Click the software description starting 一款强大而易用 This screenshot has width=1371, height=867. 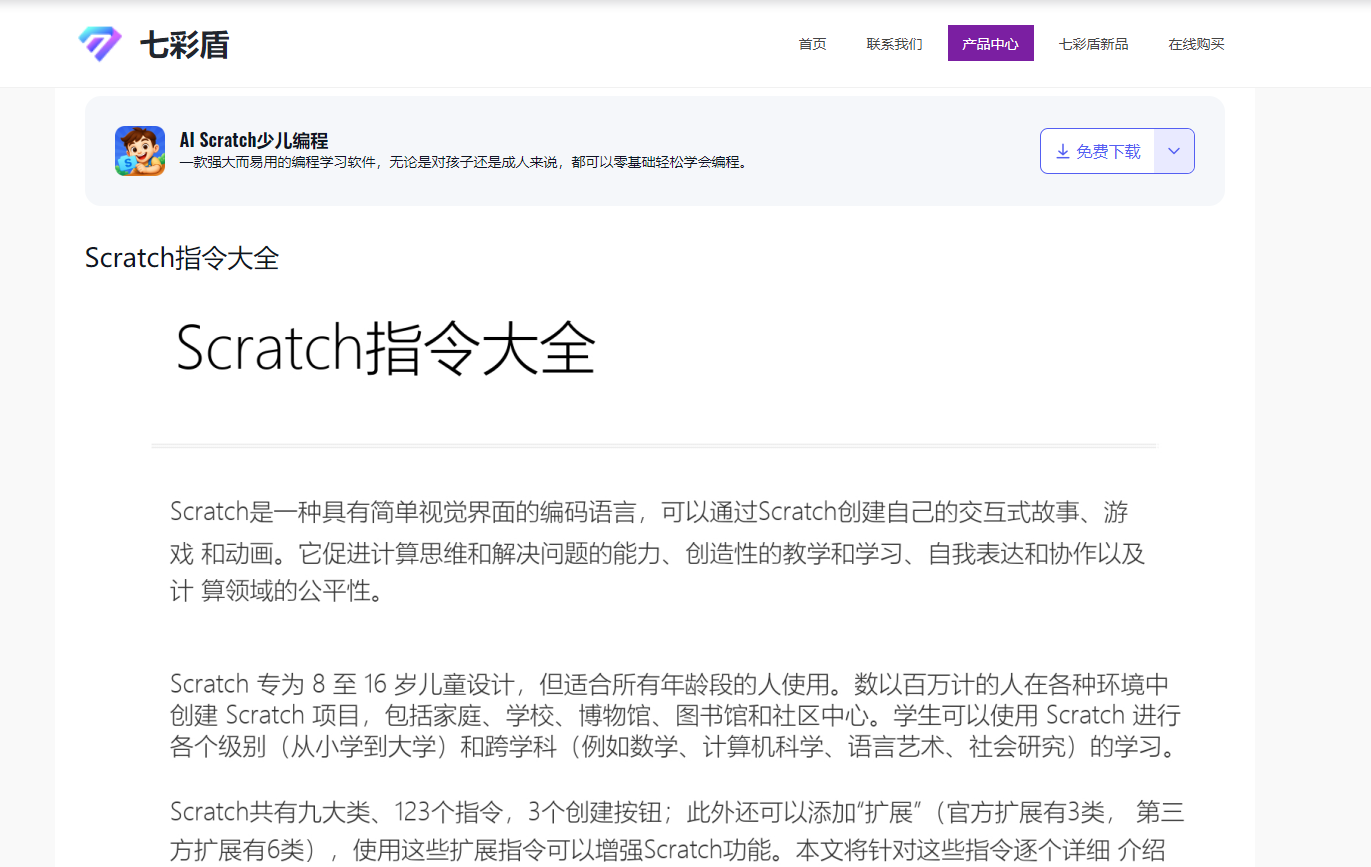(x=463, y=162)
